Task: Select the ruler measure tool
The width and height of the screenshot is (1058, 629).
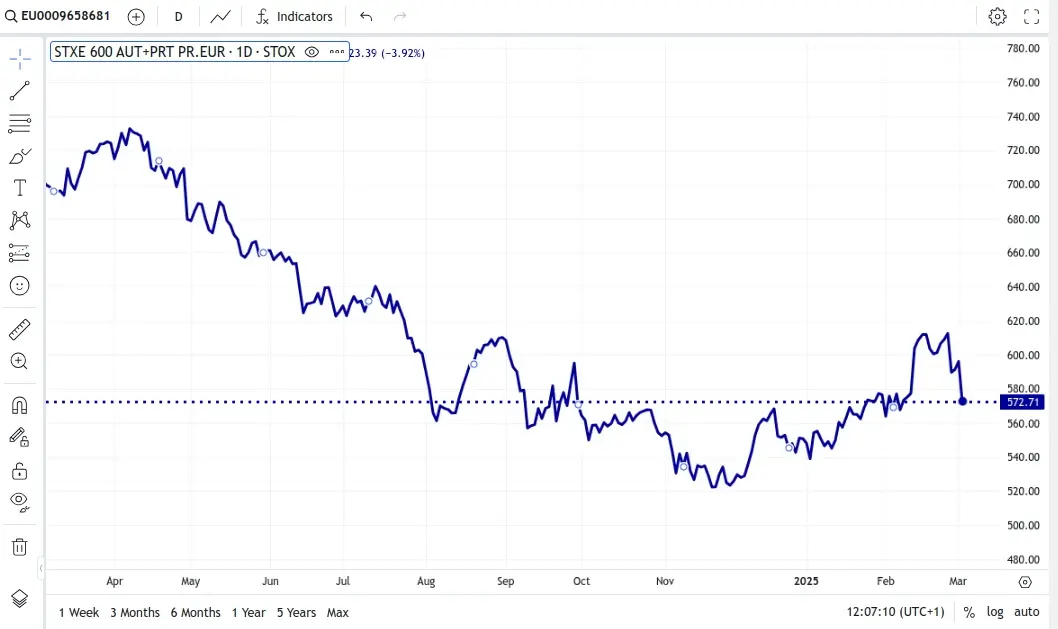Action: tap(20, 329)
